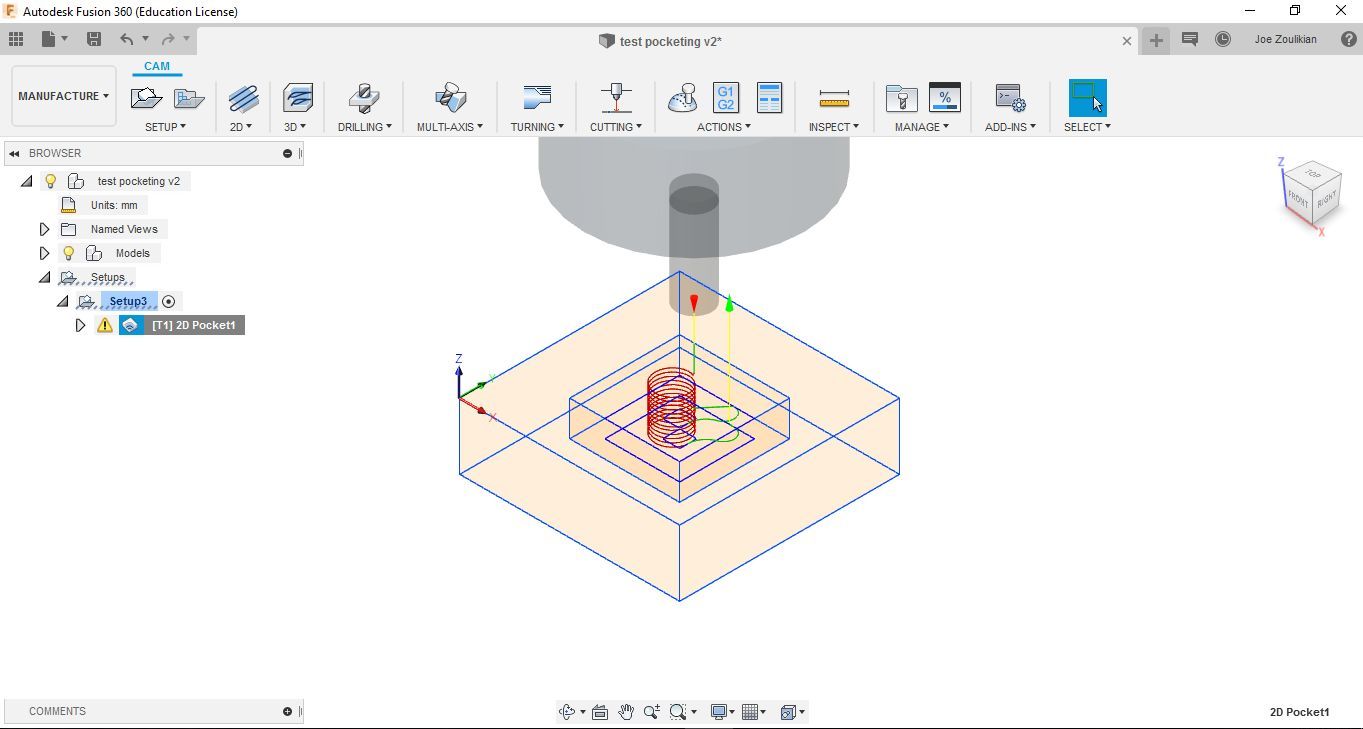Undo the last action
The image size is (1363, 729).
(x=126, y=39)
